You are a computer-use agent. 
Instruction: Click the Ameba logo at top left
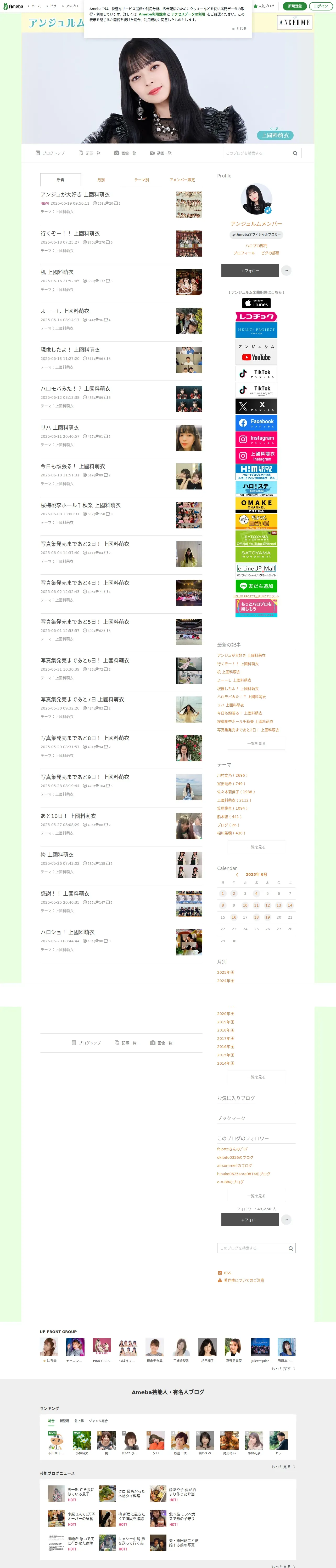point(13,6)
